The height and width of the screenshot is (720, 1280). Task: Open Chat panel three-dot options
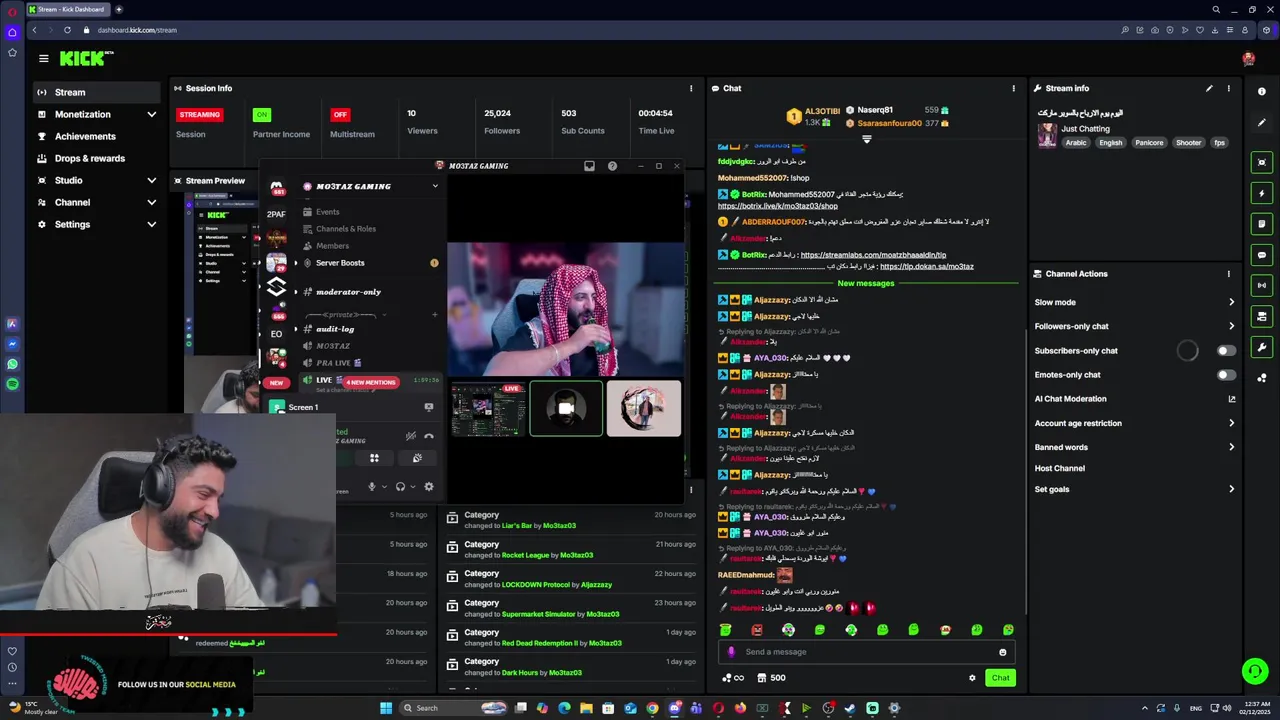pos(1013,88)
